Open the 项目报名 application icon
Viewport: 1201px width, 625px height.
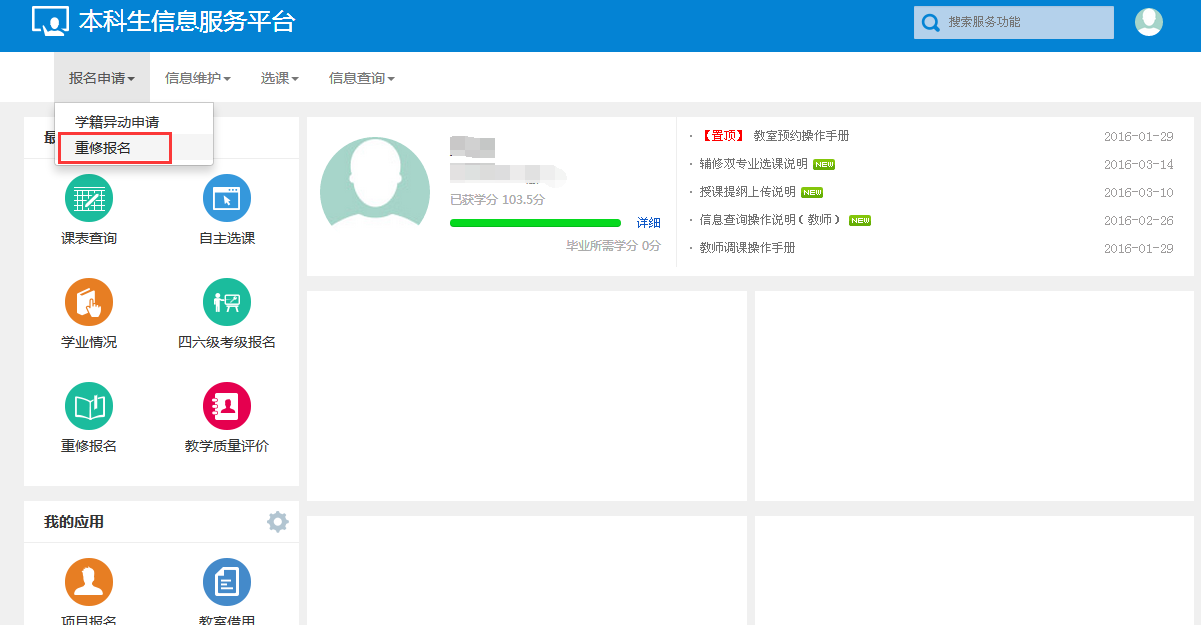coord(89,582)
